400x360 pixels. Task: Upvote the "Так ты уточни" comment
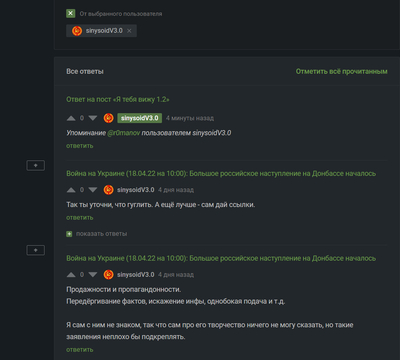71,190
